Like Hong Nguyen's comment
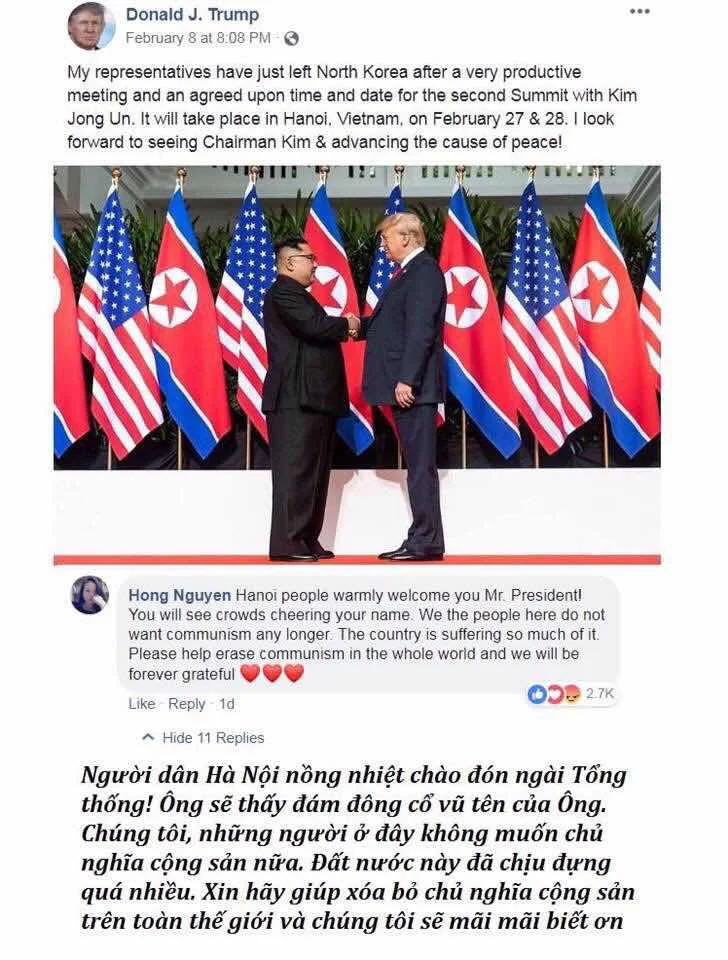This screenshot has height=960, width=728. pos(141,704)
